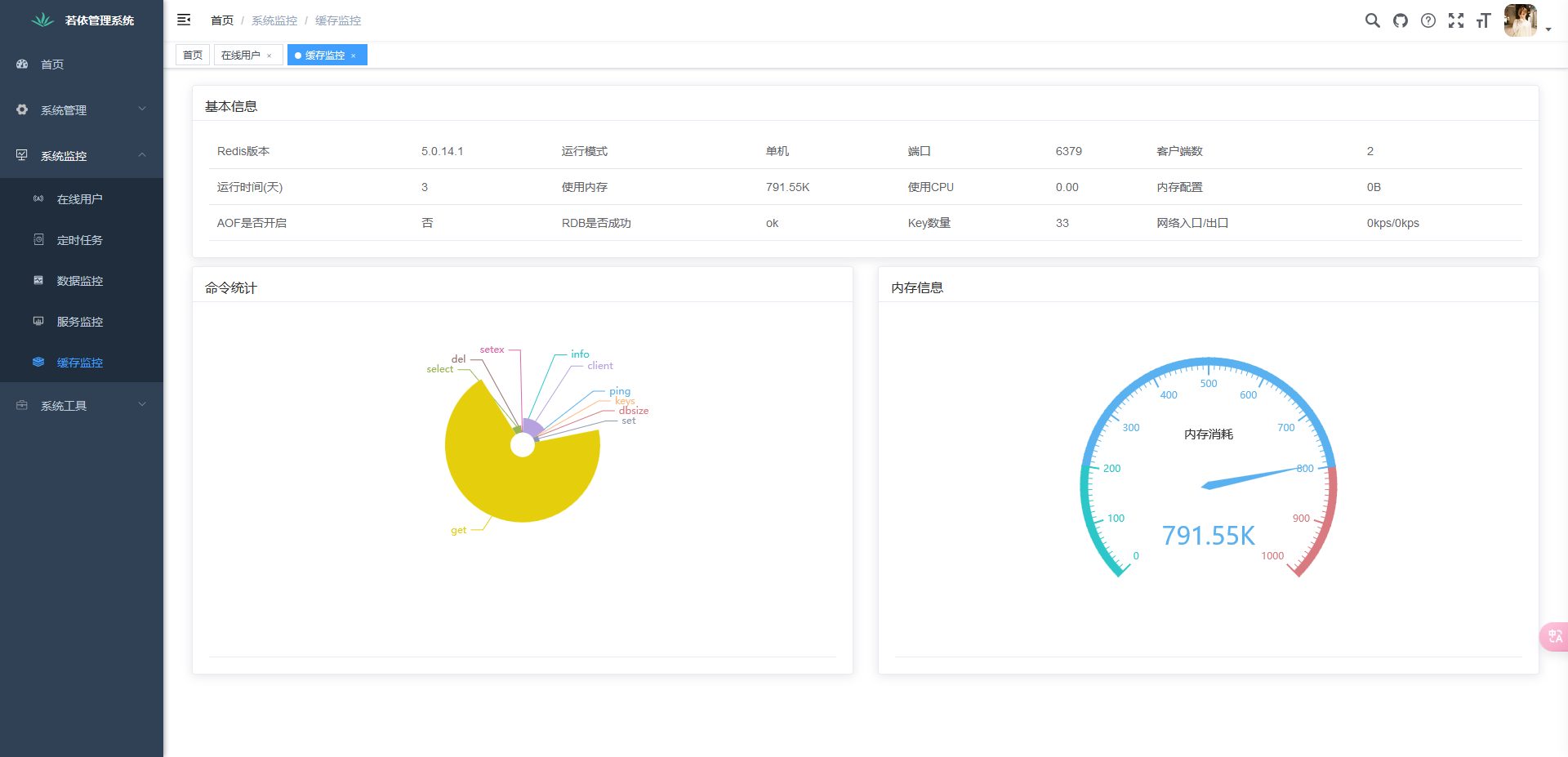Collapse the 系统监控 menu chevron

pos(142,154)
